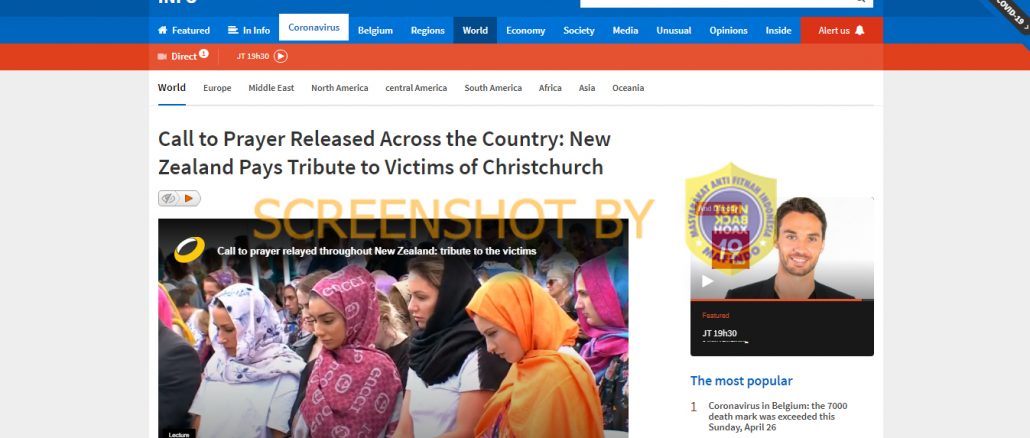The width and height of the screenshot is (1030, 438).
Task: Play the featured JT 19h30 video
Action: 707,281
